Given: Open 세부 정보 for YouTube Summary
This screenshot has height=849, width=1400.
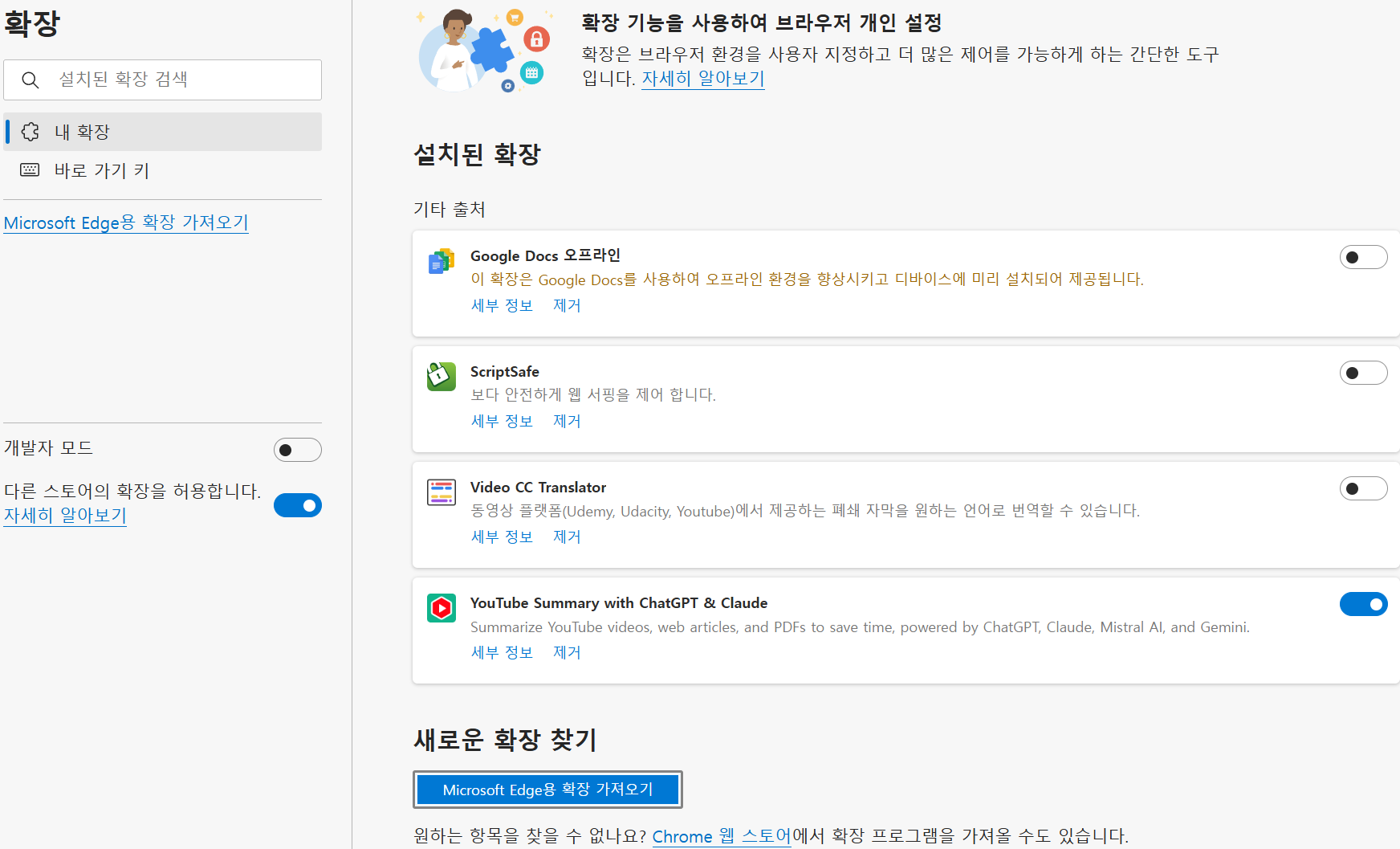Looking at the screenshot, I should [x=502, y=652].
